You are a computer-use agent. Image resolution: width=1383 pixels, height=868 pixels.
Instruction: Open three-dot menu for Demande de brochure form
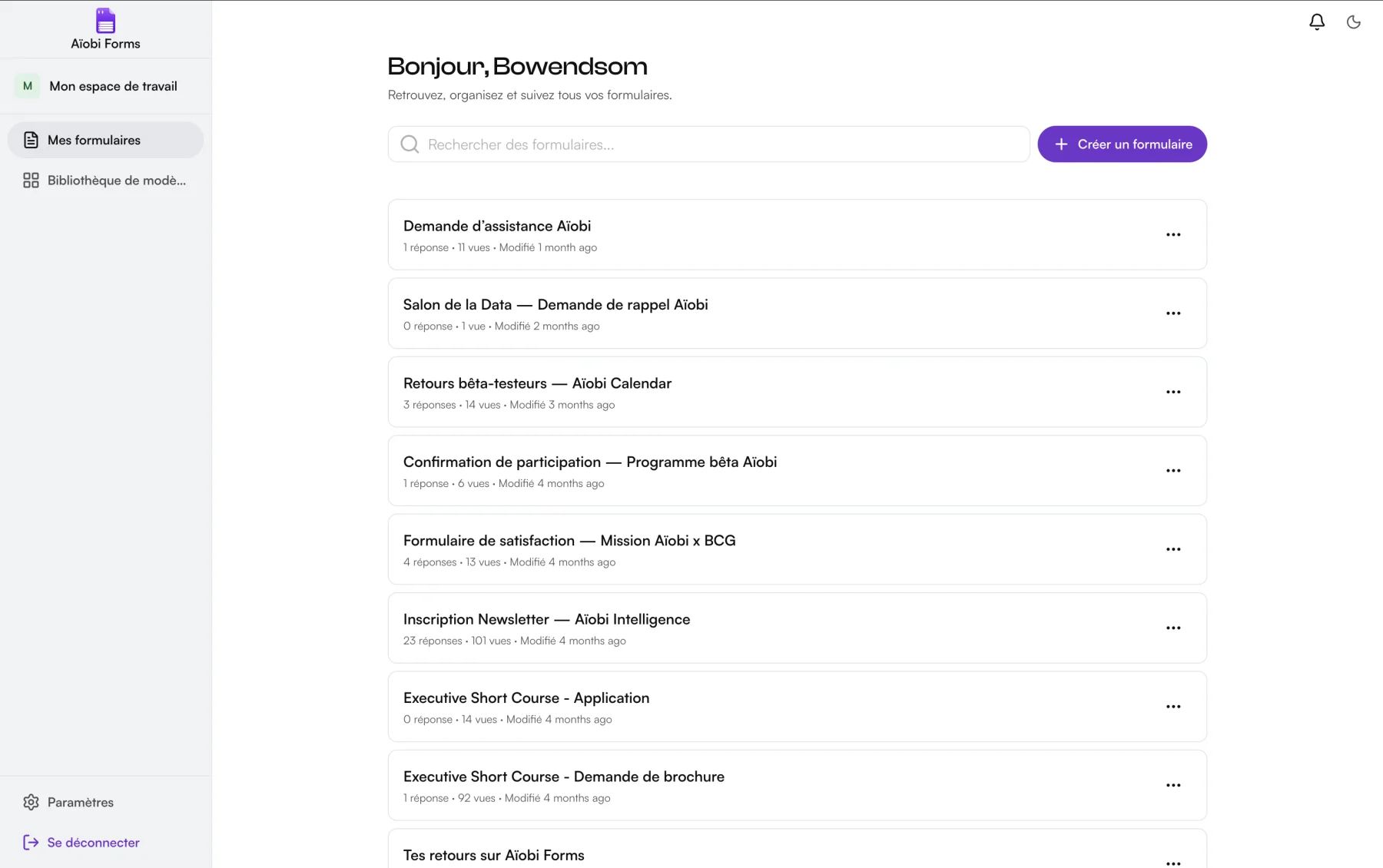coord(1172,785)
